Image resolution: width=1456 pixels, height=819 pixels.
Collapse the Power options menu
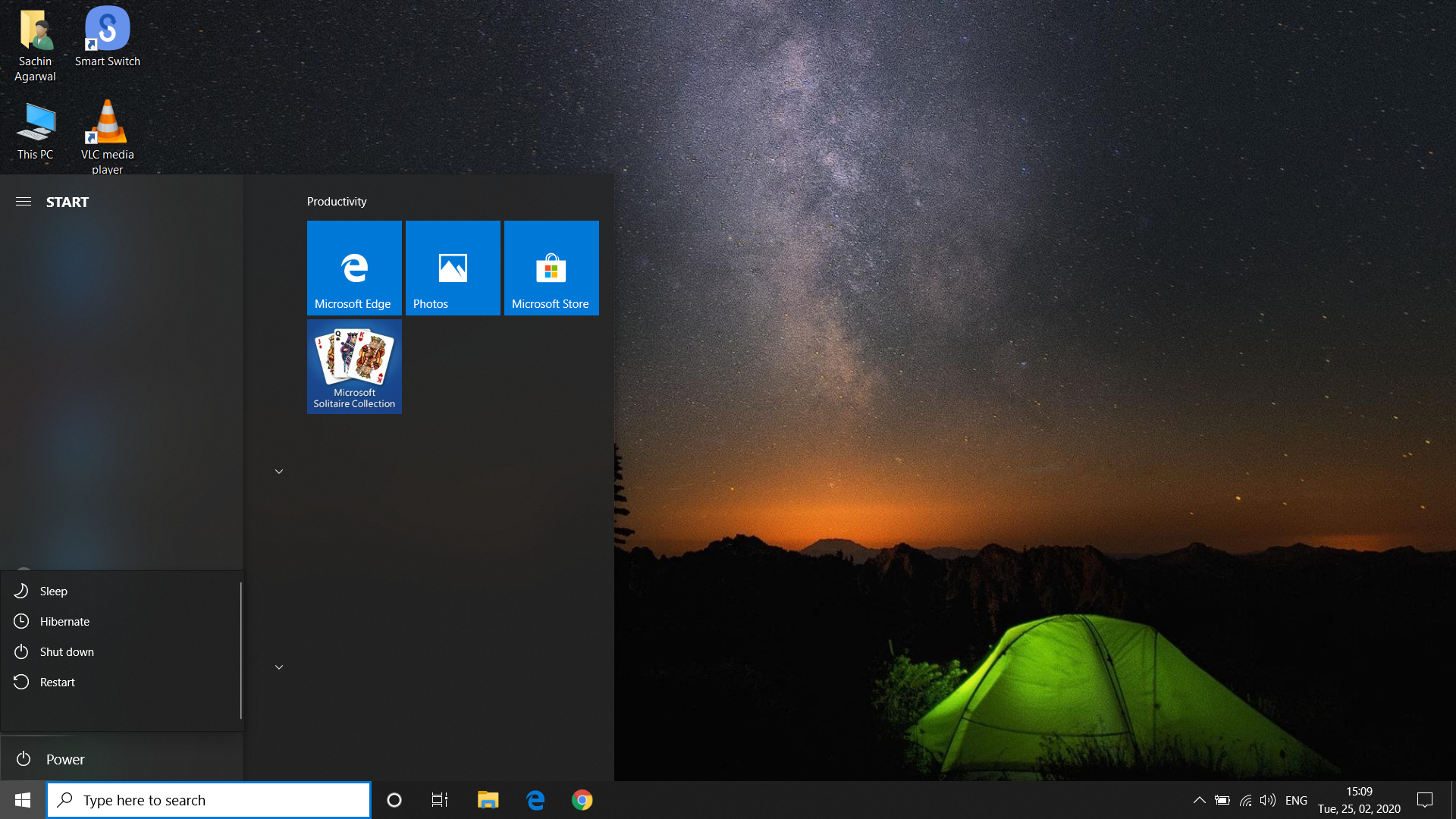click(64, 759)
